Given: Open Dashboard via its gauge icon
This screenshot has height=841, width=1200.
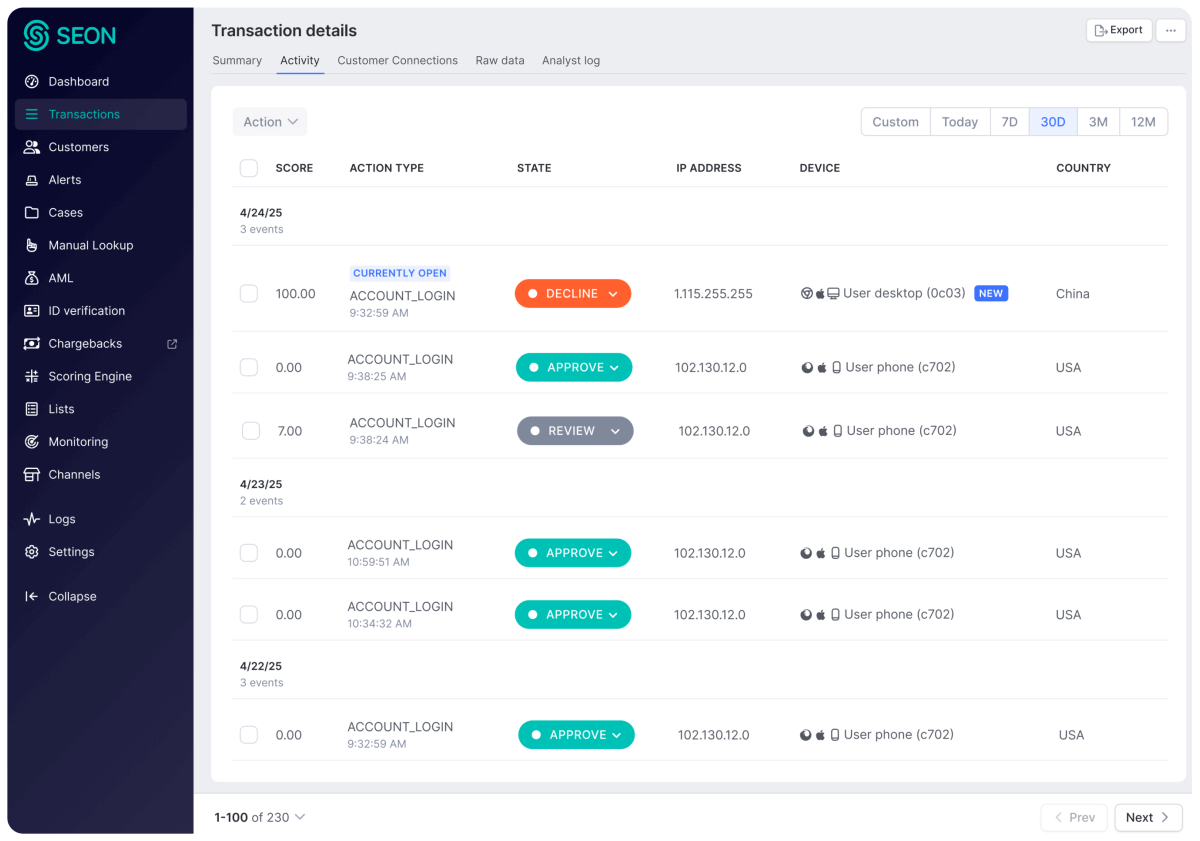Looking at the screenshot, I should coord(32,82).
